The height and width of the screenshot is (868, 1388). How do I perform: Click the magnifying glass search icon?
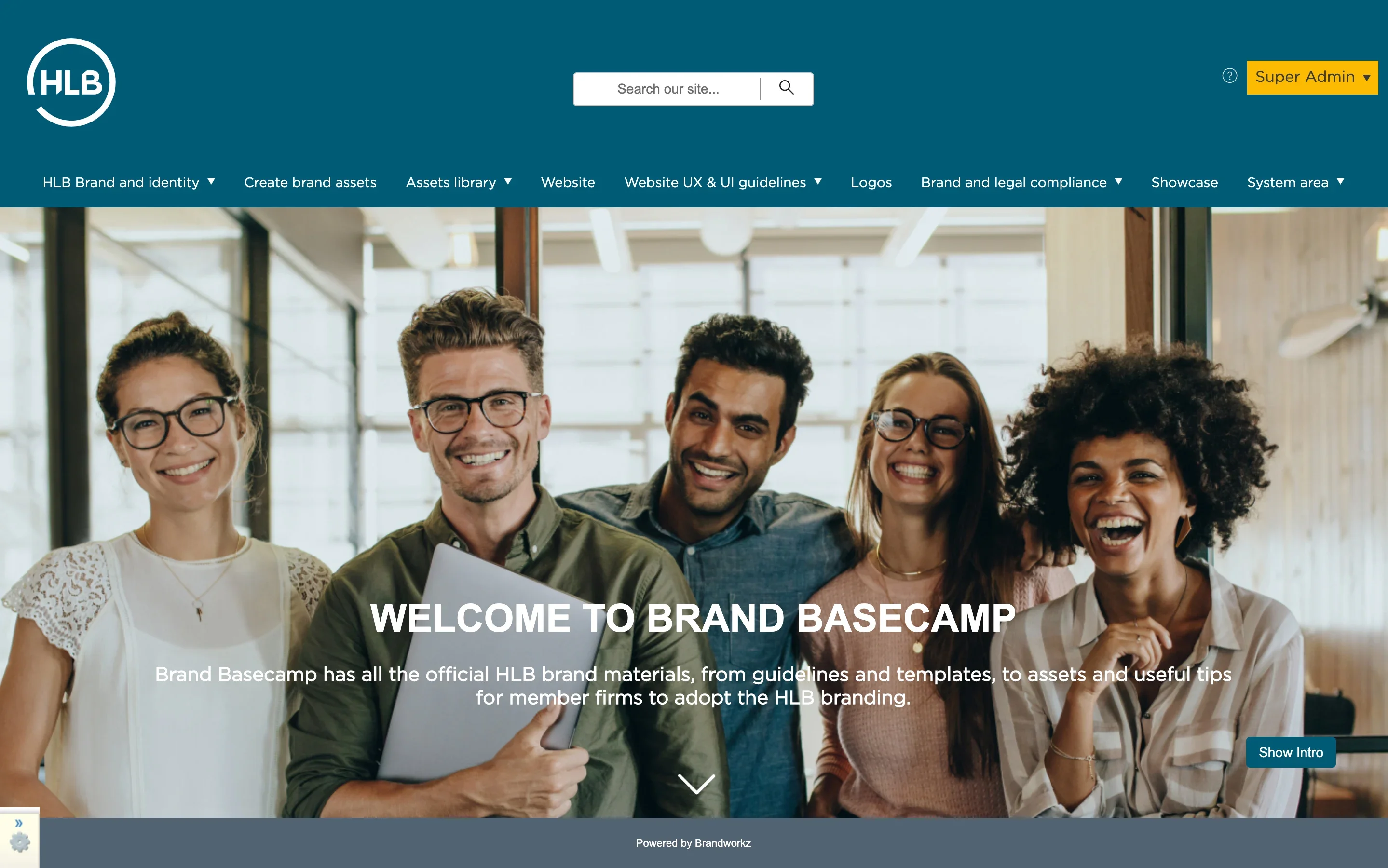[x=787, y=87]
